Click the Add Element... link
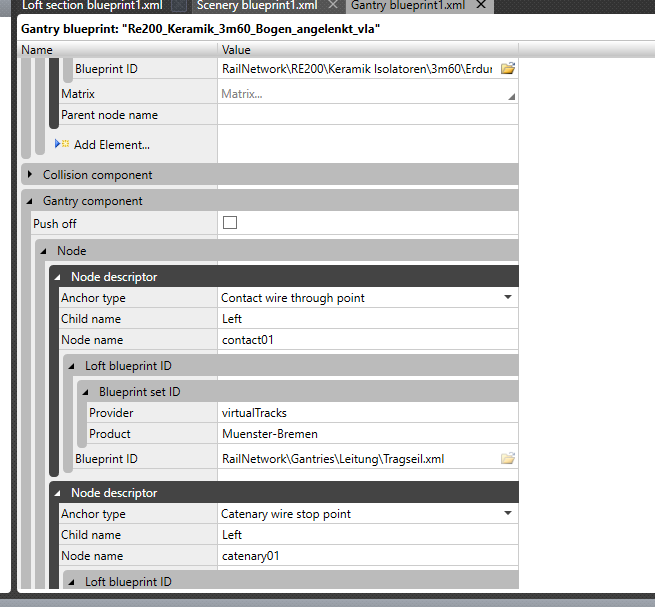This screenshot has height=607, width=655. point(112,145)
